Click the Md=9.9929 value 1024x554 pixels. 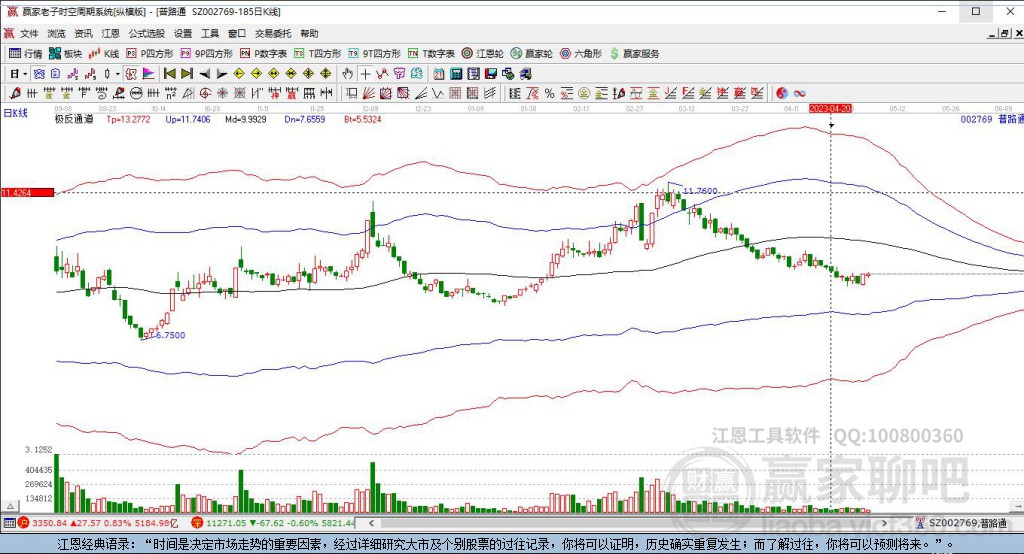click(x=246, y=120)
